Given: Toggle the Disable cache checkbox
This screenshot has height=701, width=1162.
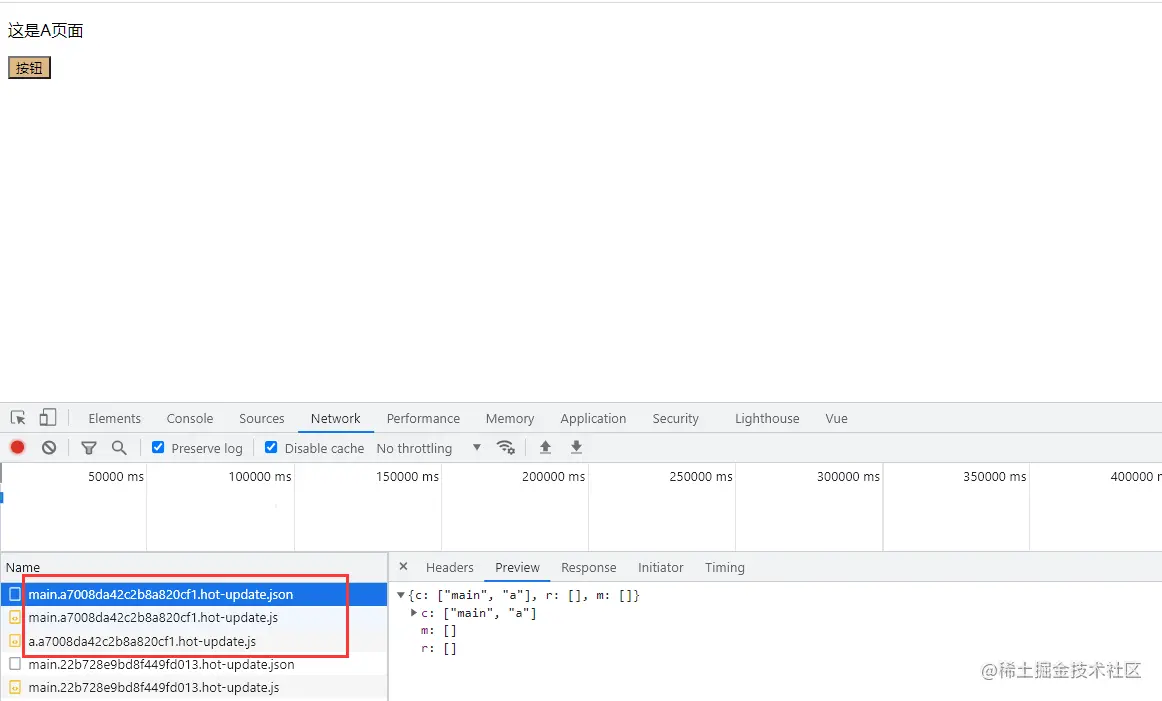Looking at the screenshot, I should (271, 448).
